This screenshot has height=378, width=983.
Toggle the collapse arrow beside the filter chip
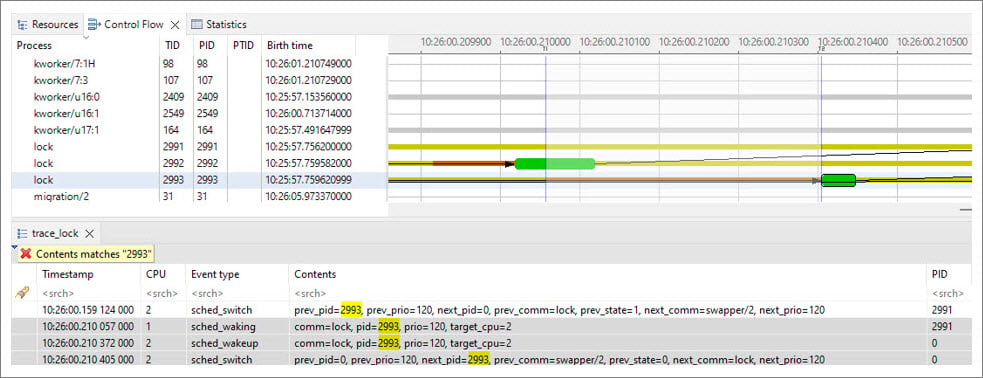click(x=14, y=248)
